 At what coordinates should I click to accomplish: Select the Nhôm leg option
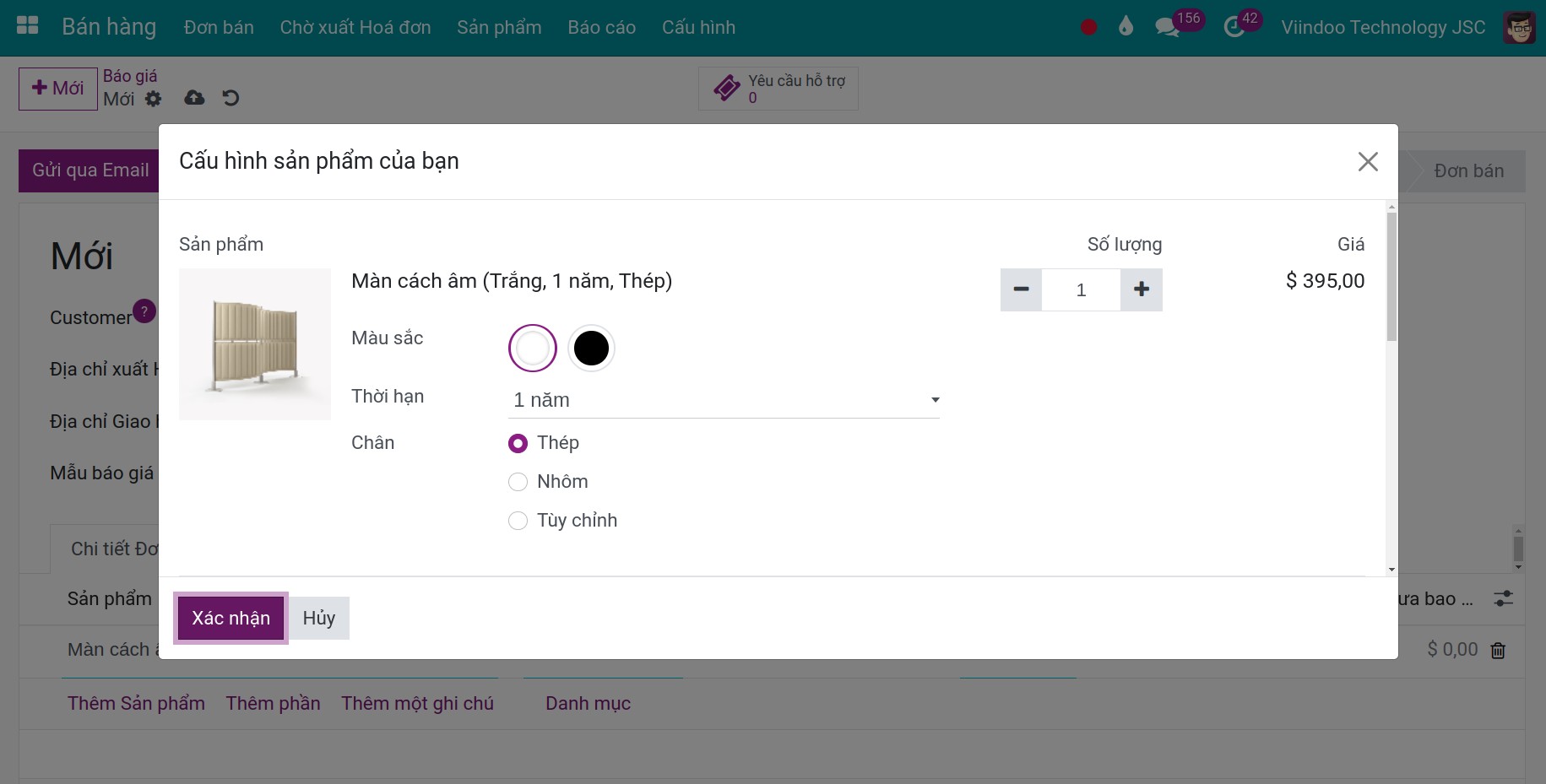pos(518,482)
